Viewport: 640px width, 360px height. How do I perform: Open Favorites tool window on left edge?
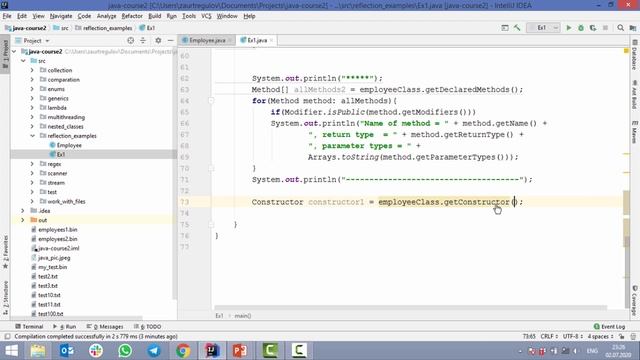coord(5,252)
